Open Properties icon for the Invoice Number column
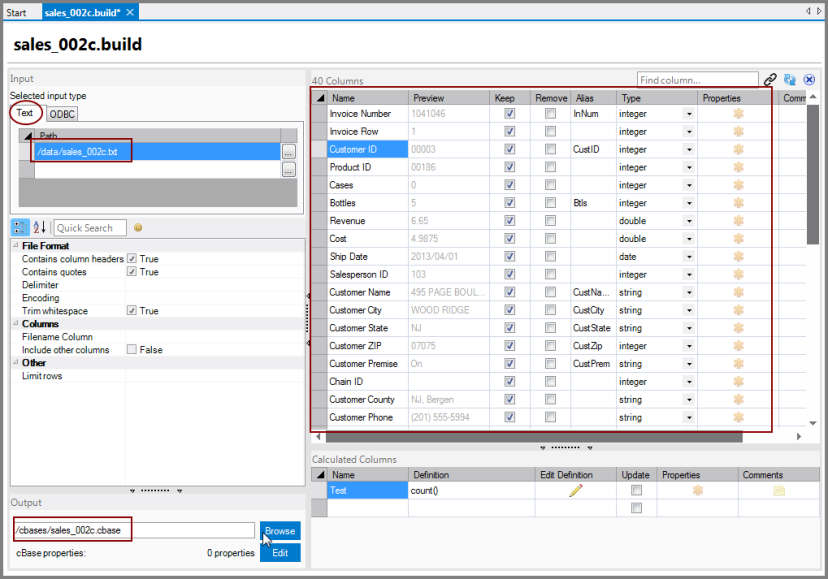Image resolution: width=828 pixels, height=579 pixels. tap(737, 115)
